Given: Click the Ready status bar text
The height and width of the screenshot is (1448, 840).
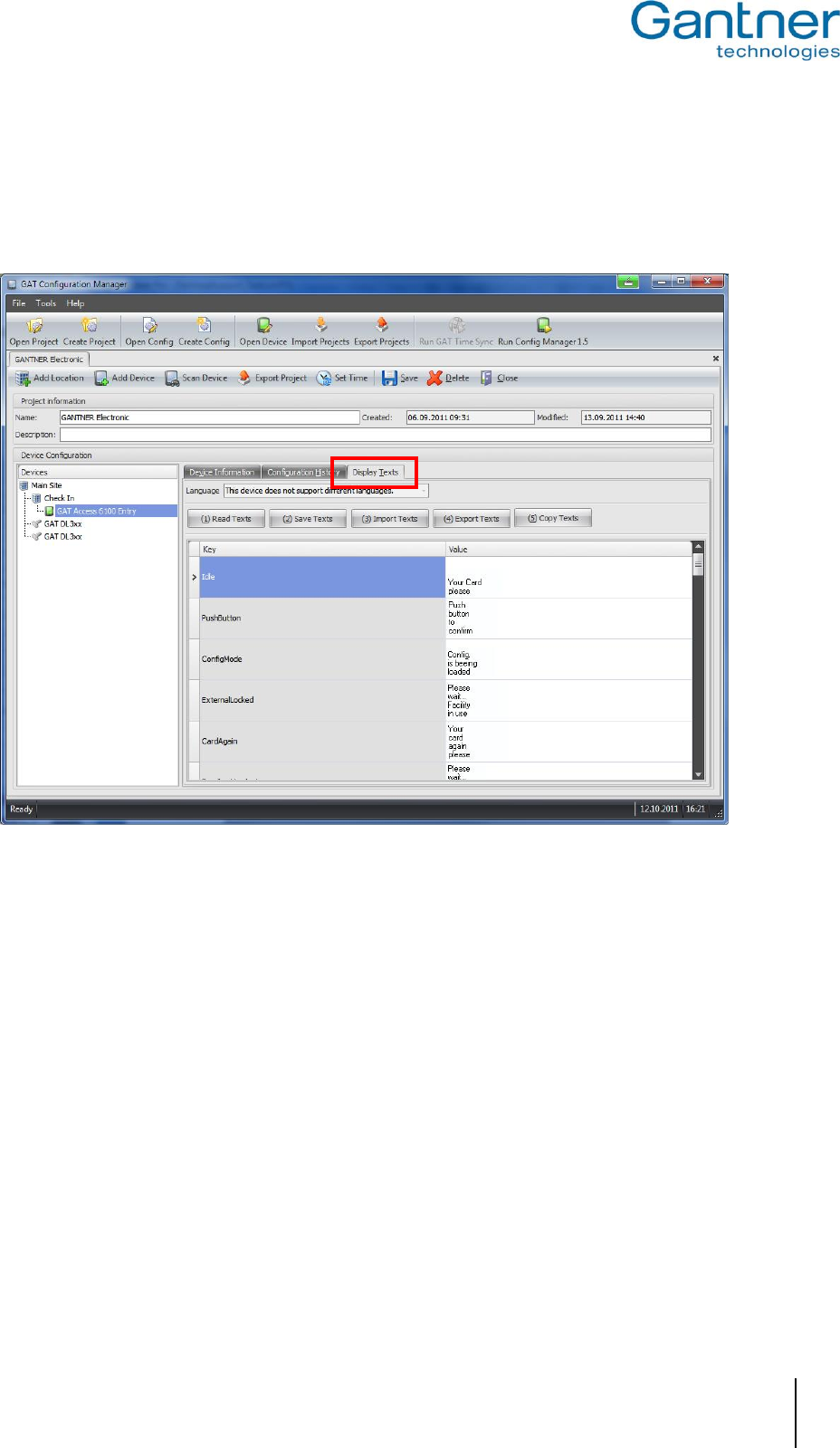Looking at the screenshot, I should click(x=21, y=810).
